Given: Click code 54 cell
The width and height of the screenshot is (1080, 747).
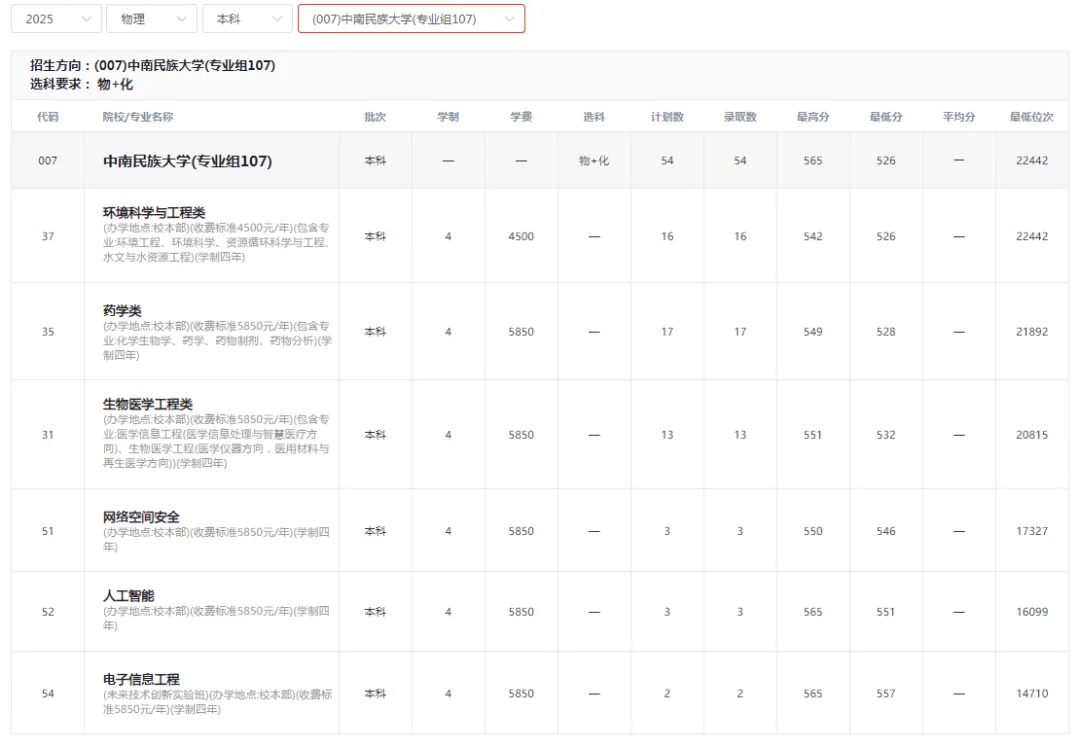Looking at the screenshot, I should [48, 694].
